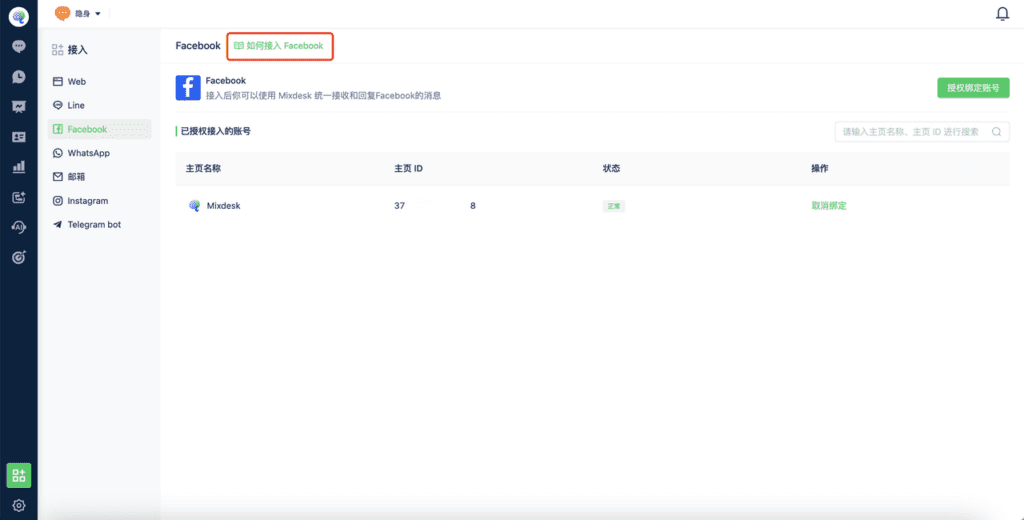The image size is (1024, 520).
Task: Click the 授权绑定账号 green button
Action: pyautogui.click(x=973, y=88)
